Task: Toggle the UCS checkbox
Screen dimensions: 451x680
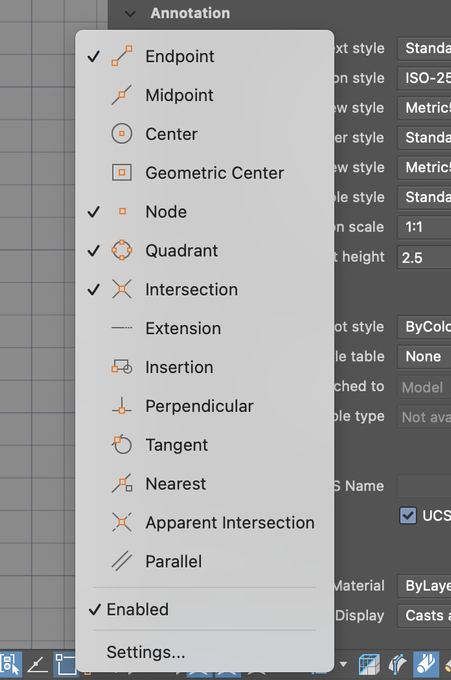Action: click(408, 515)
